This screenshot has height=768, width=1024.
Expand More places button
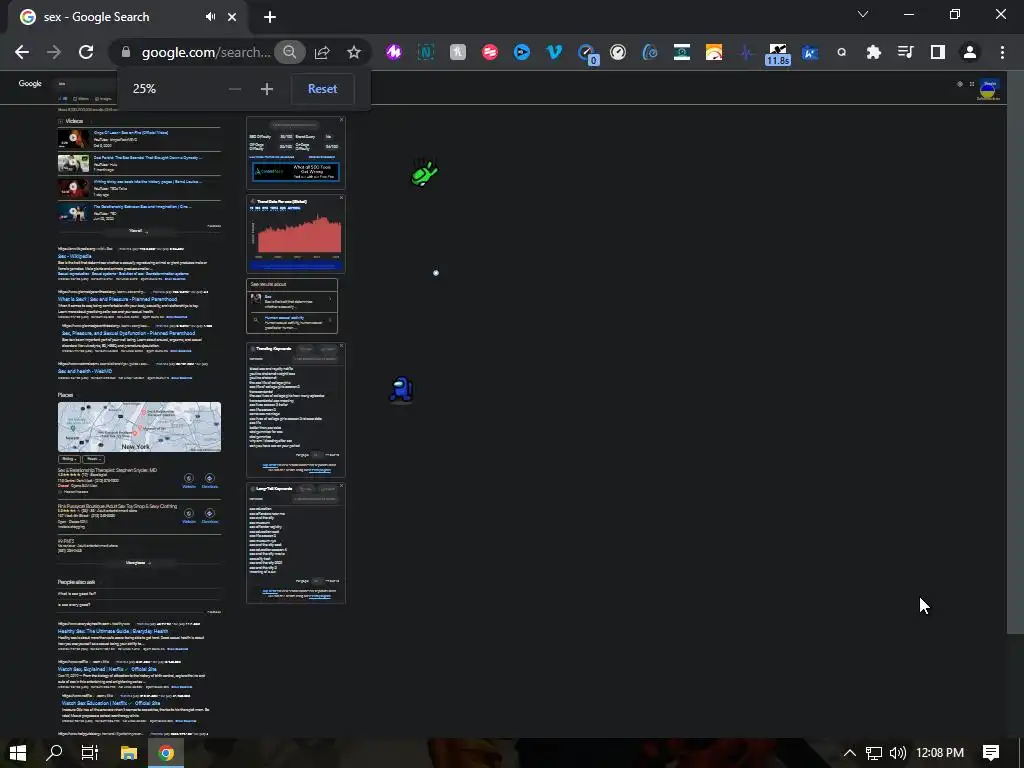(139, 563)
